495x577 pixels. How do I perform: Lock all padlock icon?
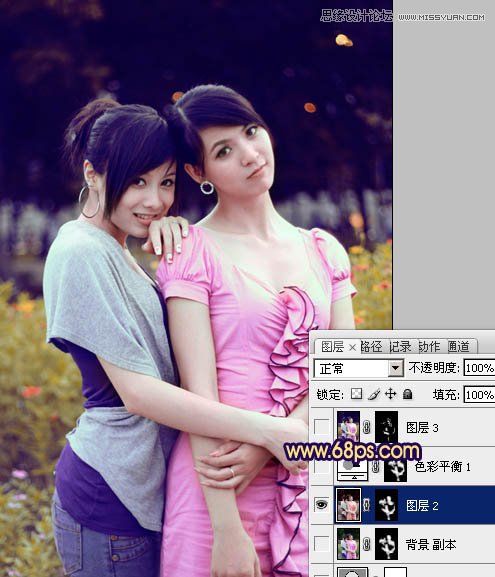407,394
